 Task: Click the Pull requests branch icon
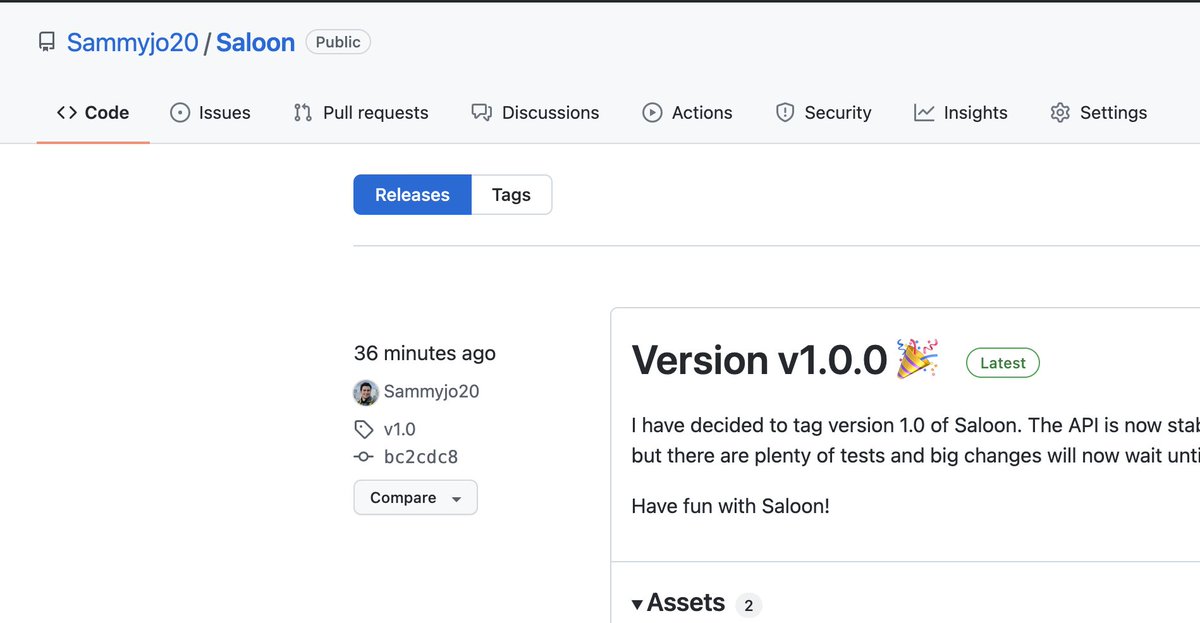point(302,113)
